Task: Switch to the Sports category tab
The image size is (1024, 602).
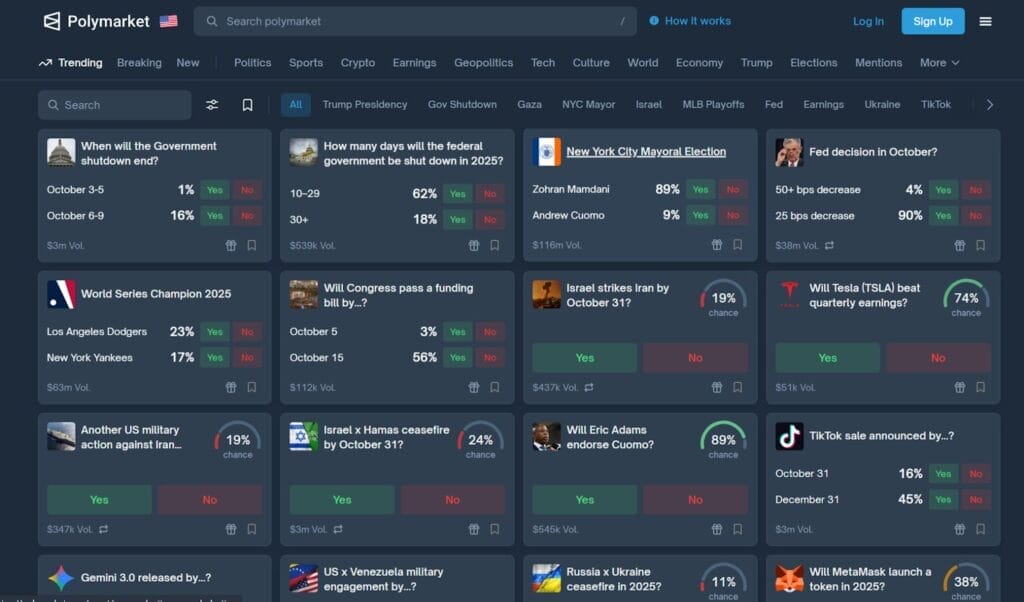Action: pos(306,62)
